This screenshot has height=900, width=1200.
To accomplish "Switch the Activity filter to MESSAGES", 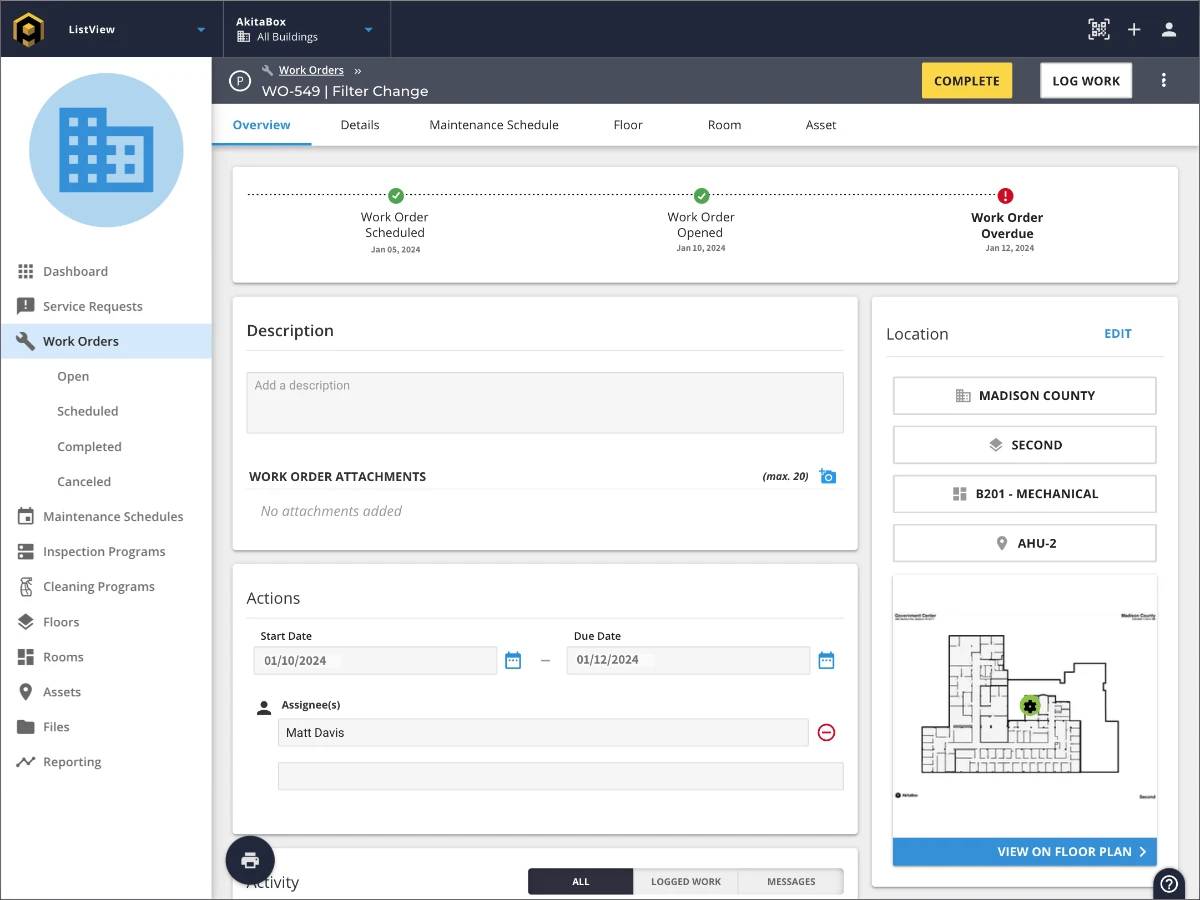I will click(x=790, y=881).
